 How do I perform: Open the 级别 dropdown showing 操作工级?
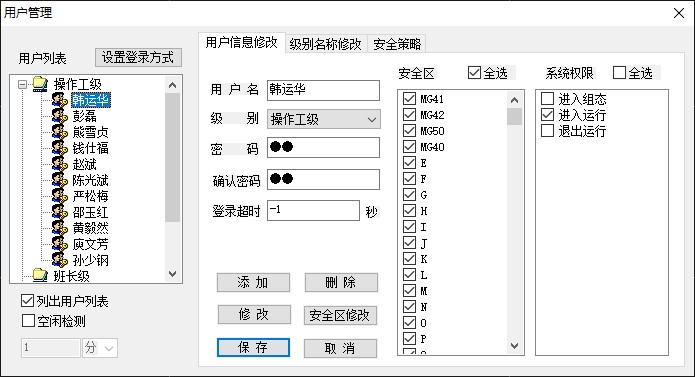[x=324, y=119]
